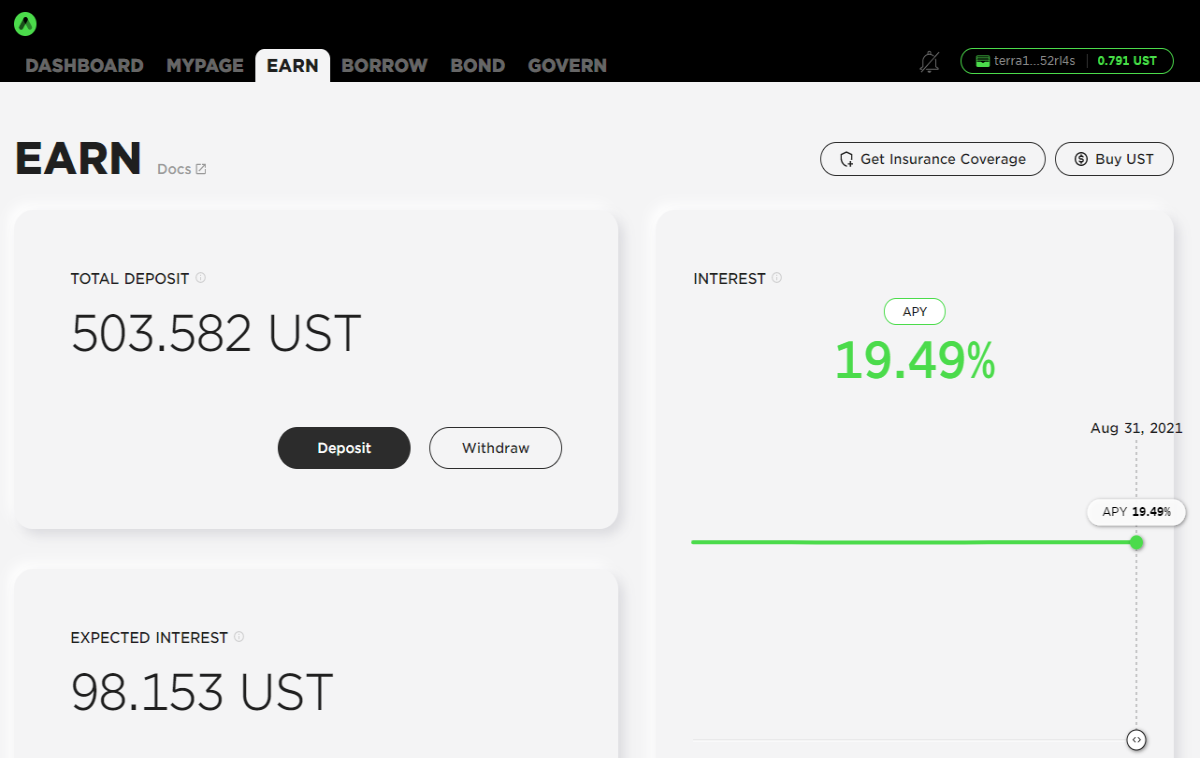The width and height of the screenshot is (1200, 758).
Task: Click the Deposit button
Action: 344,448
